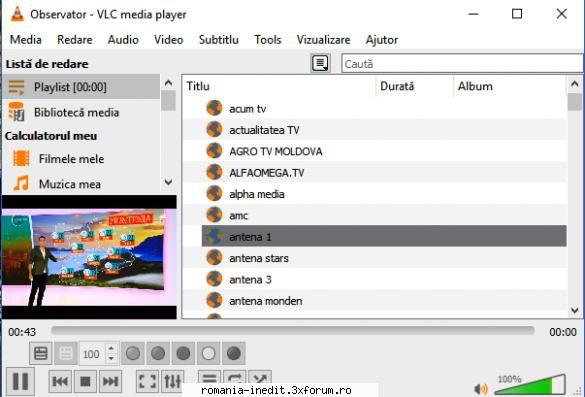Select the antena monden row
The height and width of the screenshot is (397, 585).
375,300
